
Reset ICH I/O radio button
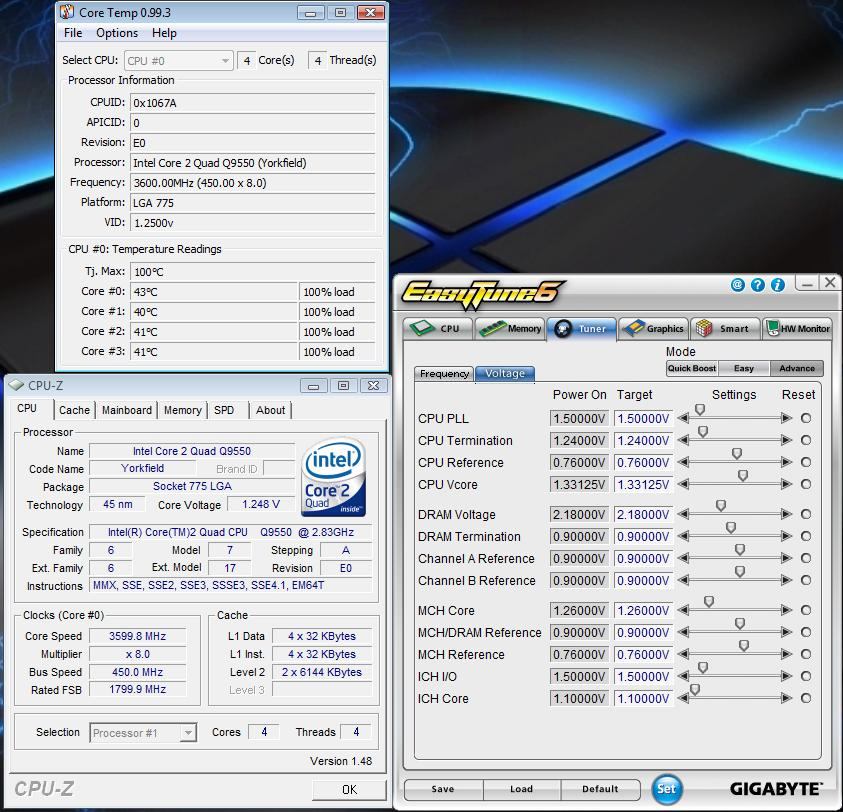coord(806,676)
